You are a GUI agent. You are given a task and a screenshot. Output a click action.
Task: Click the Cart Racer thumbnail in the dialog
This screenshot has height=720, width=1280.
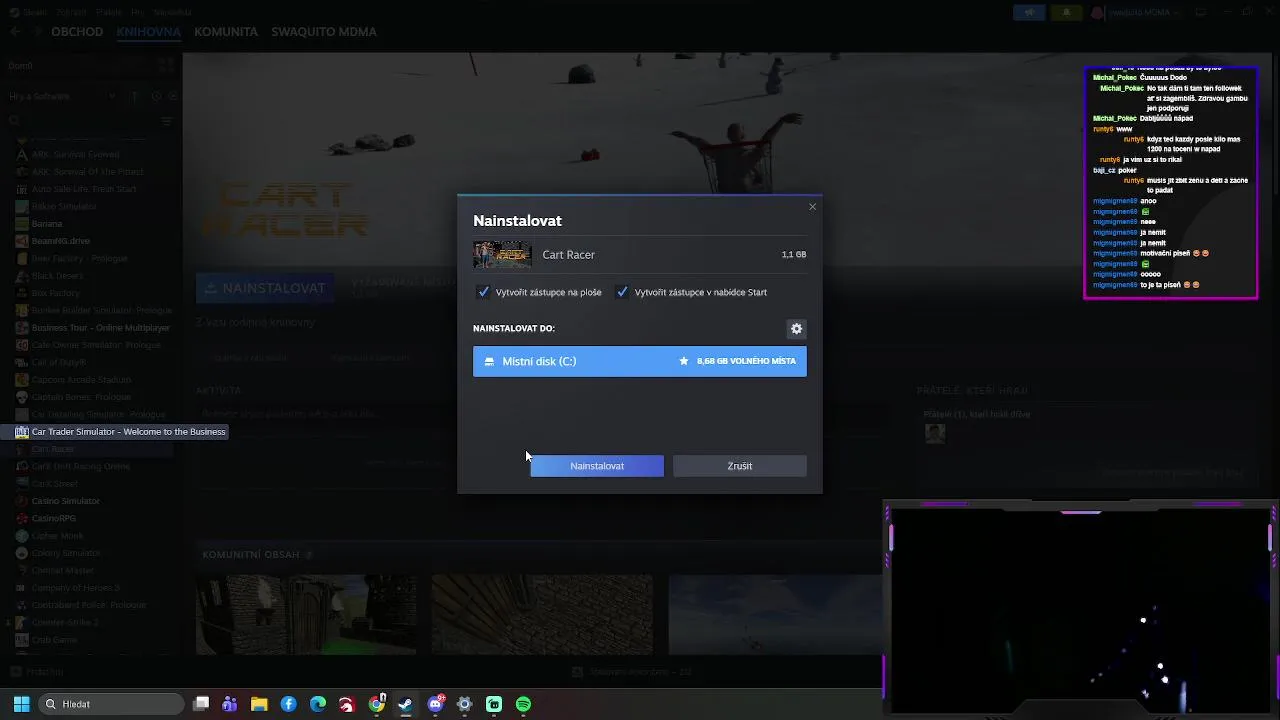pyautogui.click(x=502, y=255)
